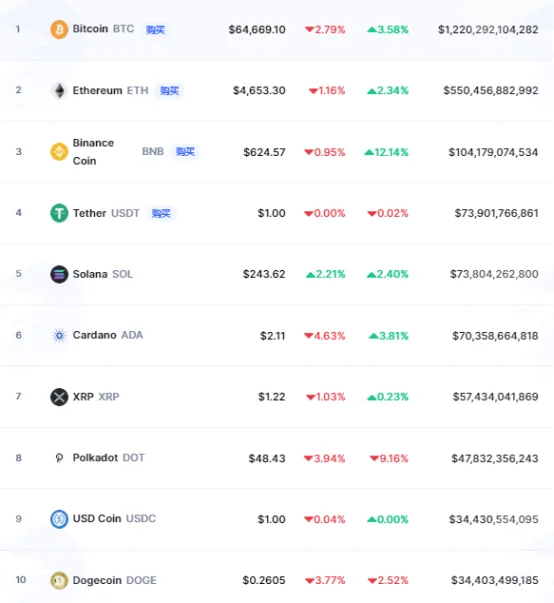The width and height of the screenshot is (554, 603).
Task: Click the green Tether logo icon
Action: (x=59, y=213)
